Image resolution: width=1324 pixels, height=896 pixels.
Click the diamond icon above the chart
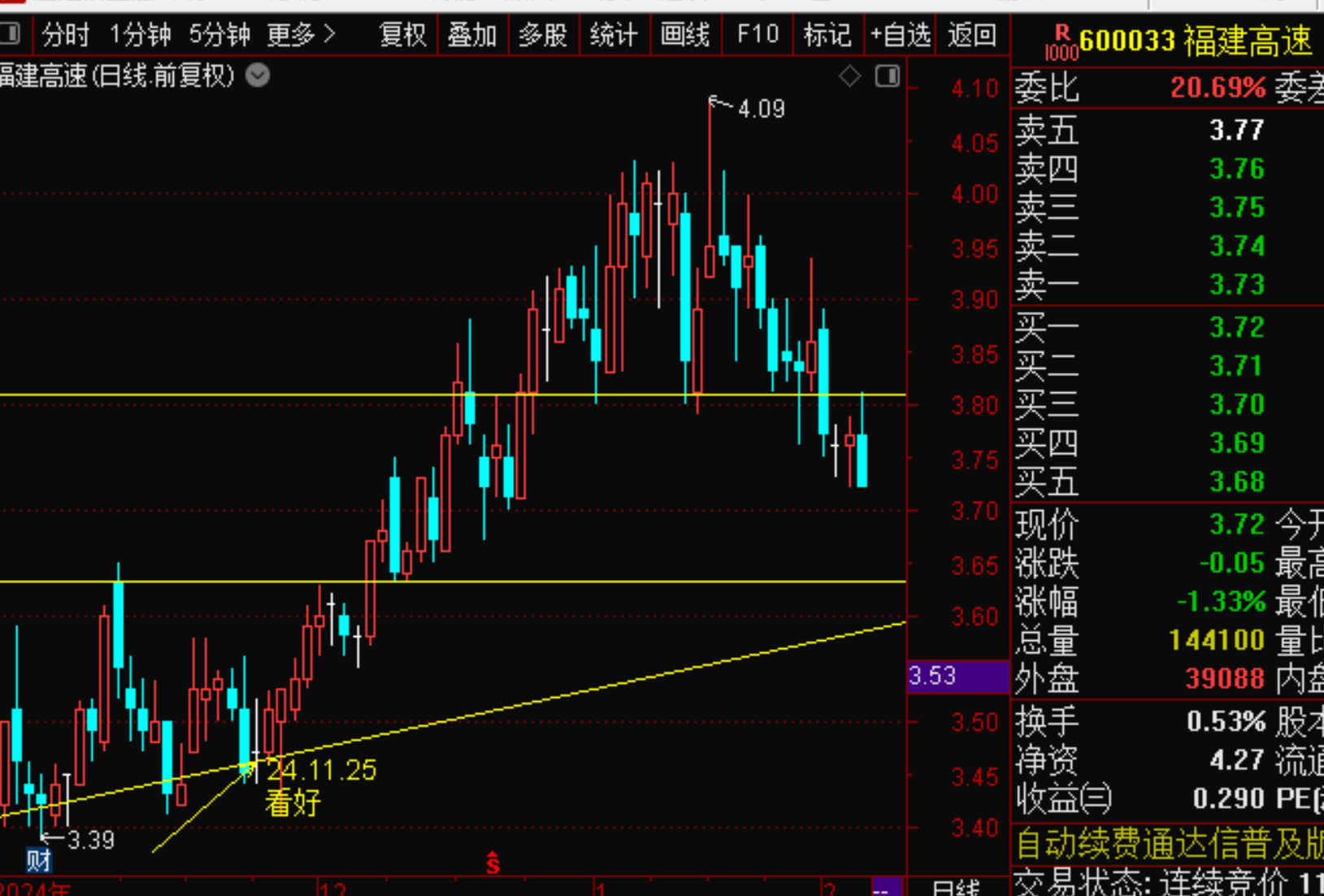[849, 76]
